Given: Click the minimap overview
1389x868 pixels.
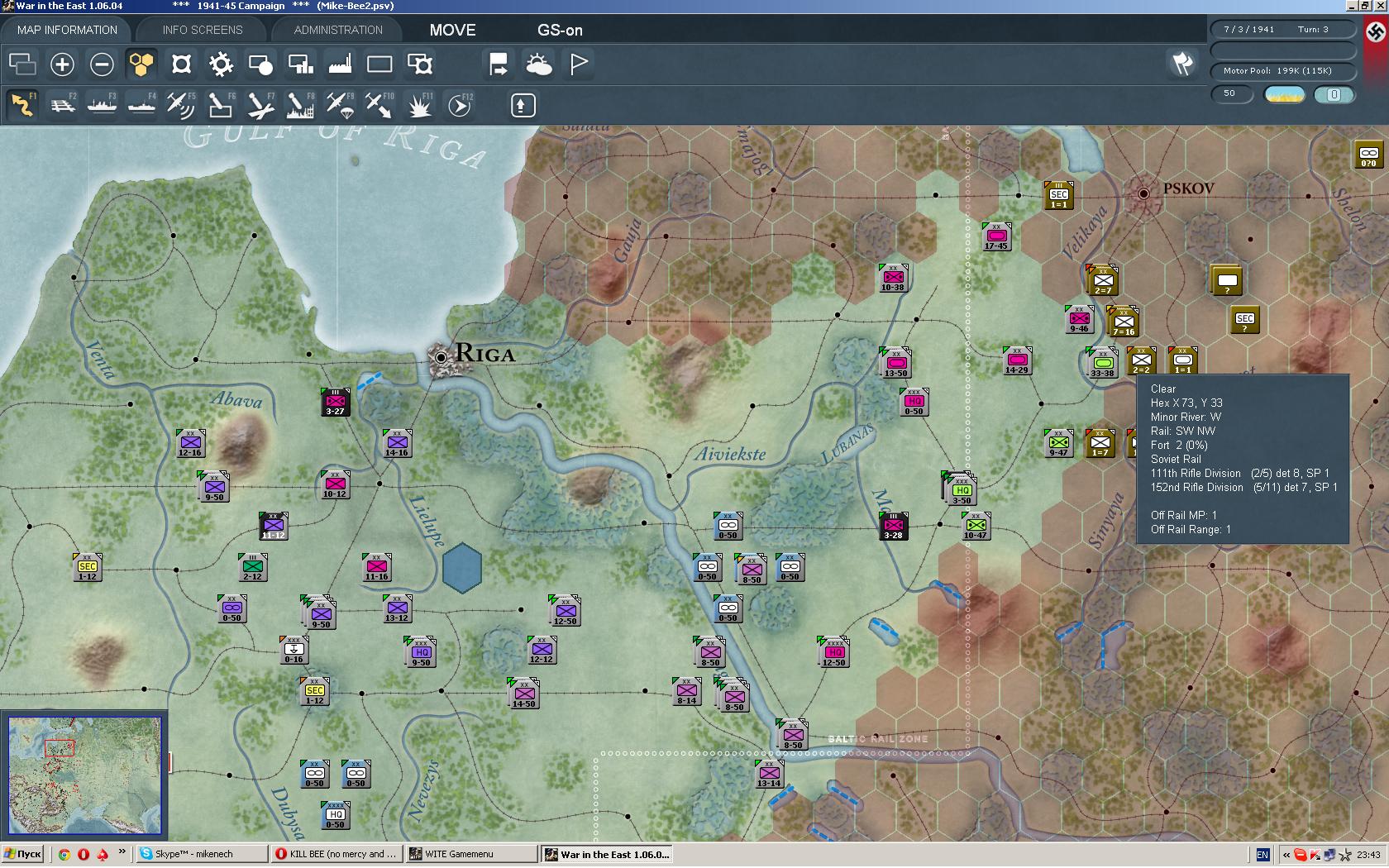Looking at the screenshot, I should (x=84, y=775).
